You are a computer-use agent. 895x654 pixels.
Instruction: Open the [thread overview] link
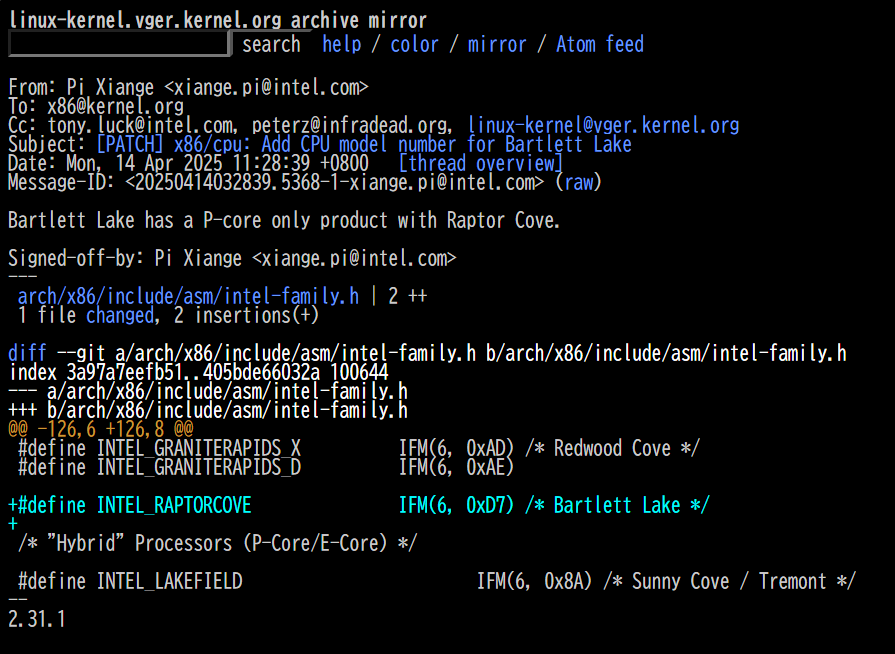coord(481,164)
